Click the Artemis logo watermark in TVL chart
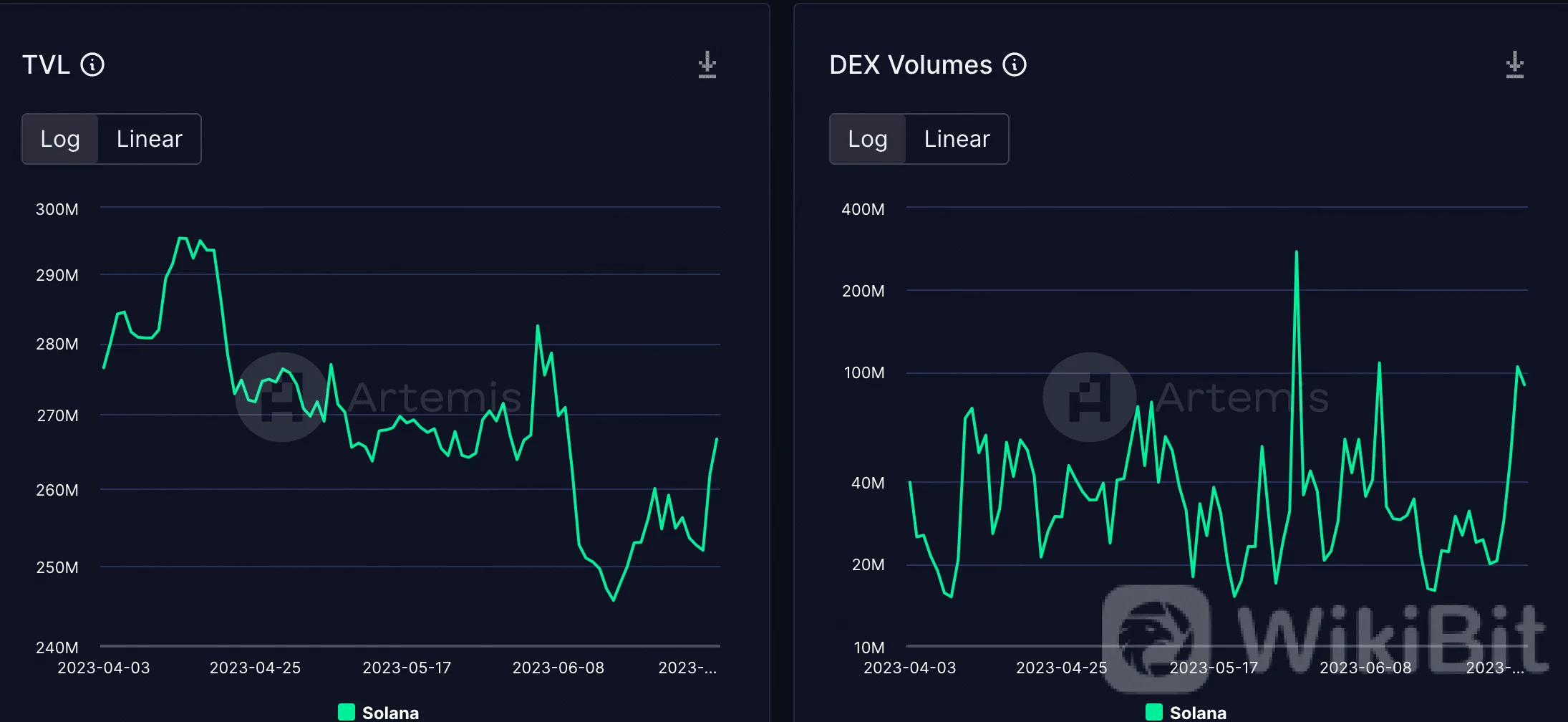The image size is (1568, 722). click(x=281, y=397)
